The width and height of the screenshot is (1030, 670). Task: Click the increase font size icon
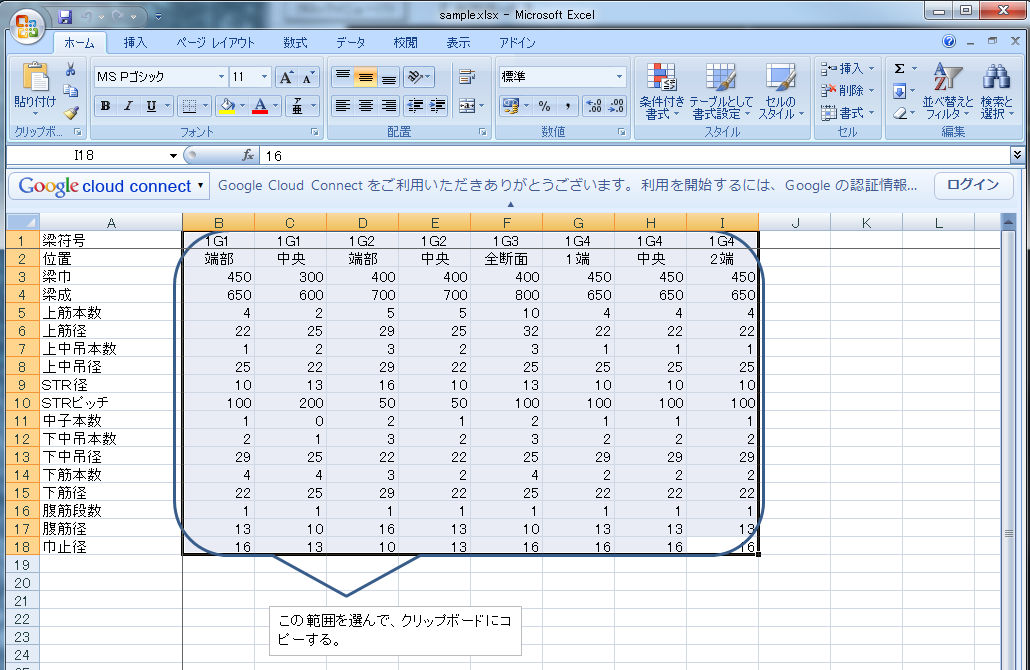(286, 77)
